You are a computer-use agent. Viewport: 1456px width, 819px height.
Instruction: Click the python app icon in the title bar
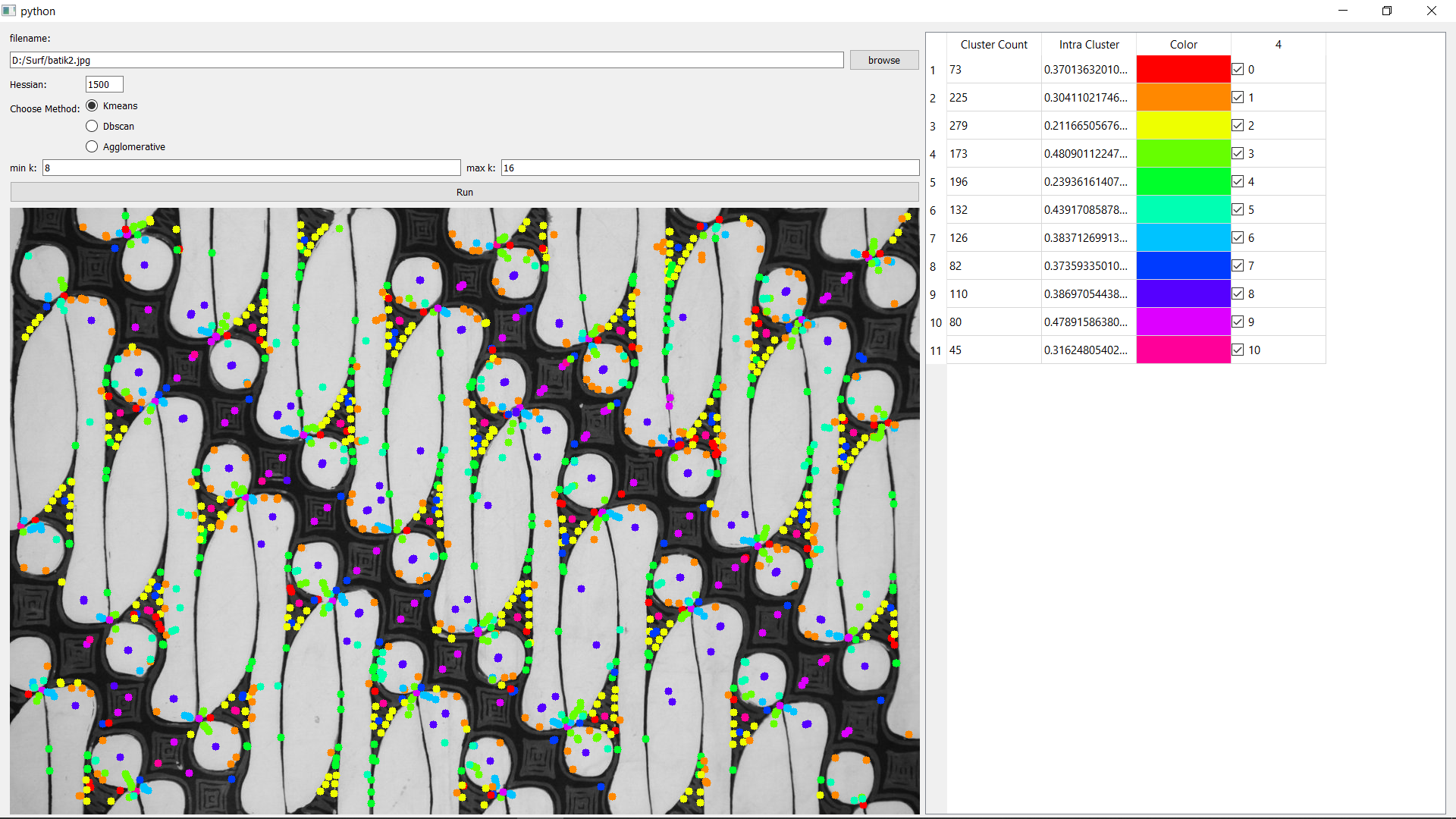click(9, 11)
